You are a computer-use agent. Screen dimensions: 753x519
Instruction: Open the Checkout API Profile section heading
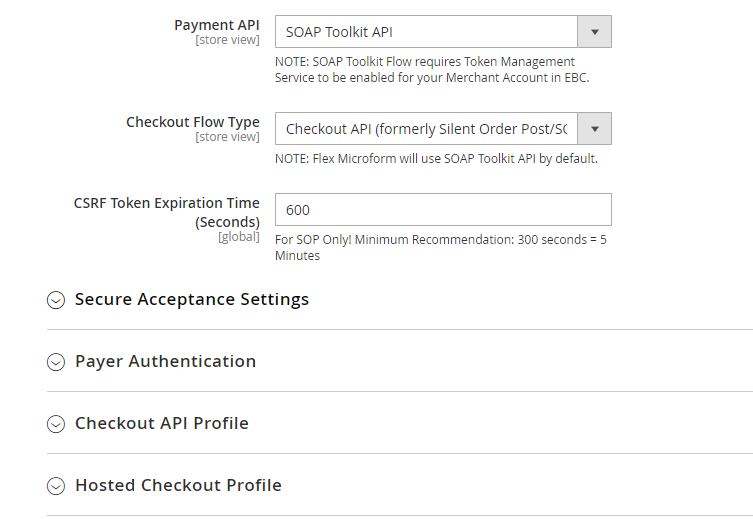coord(161,423)
